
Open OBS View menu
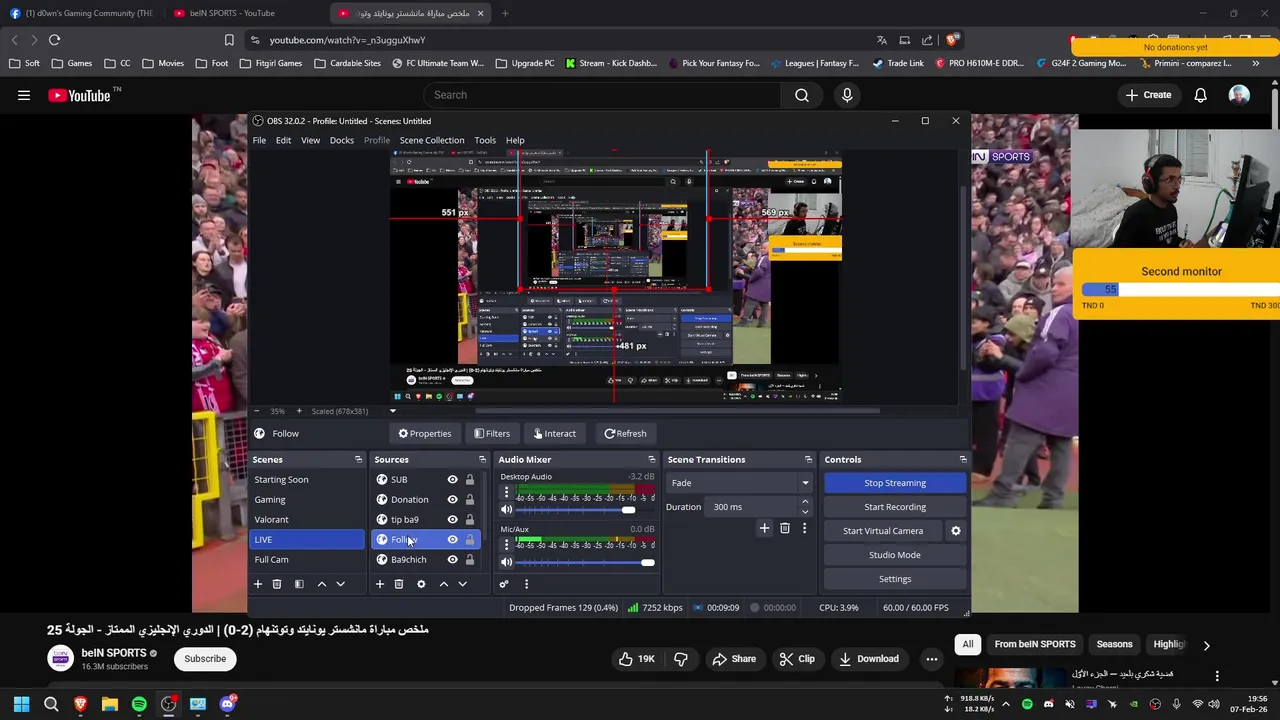pyautogui.click(x=310, y=141)
